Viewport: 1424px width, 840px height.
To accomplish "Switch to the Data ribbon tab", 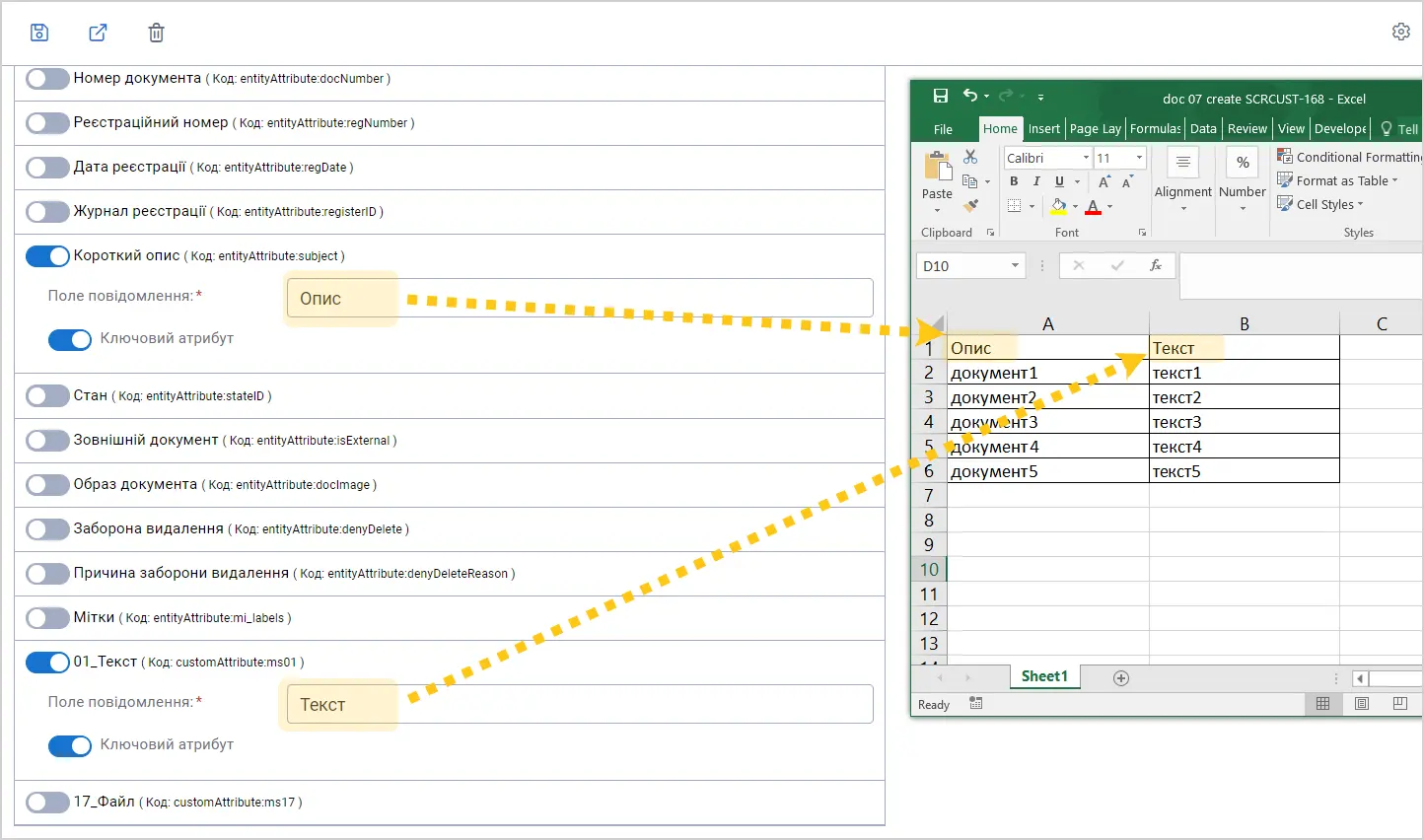I will pyautogui.click(x=1203, y=129).
